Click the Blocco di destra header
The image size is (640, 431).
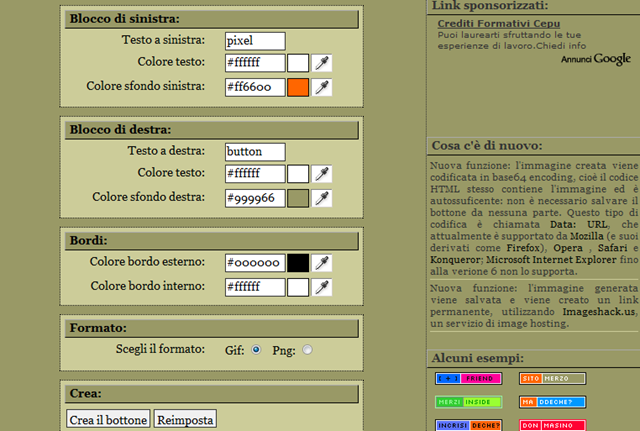click(x=212, y=130)
